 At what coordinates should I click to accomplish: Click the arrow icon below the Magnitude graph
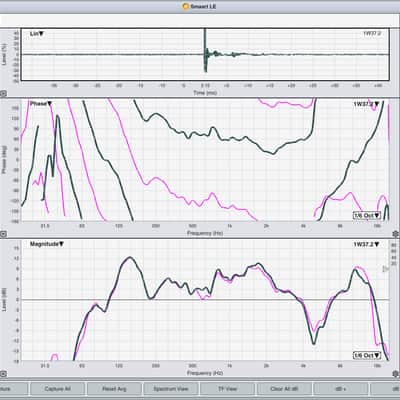[3, 374]
